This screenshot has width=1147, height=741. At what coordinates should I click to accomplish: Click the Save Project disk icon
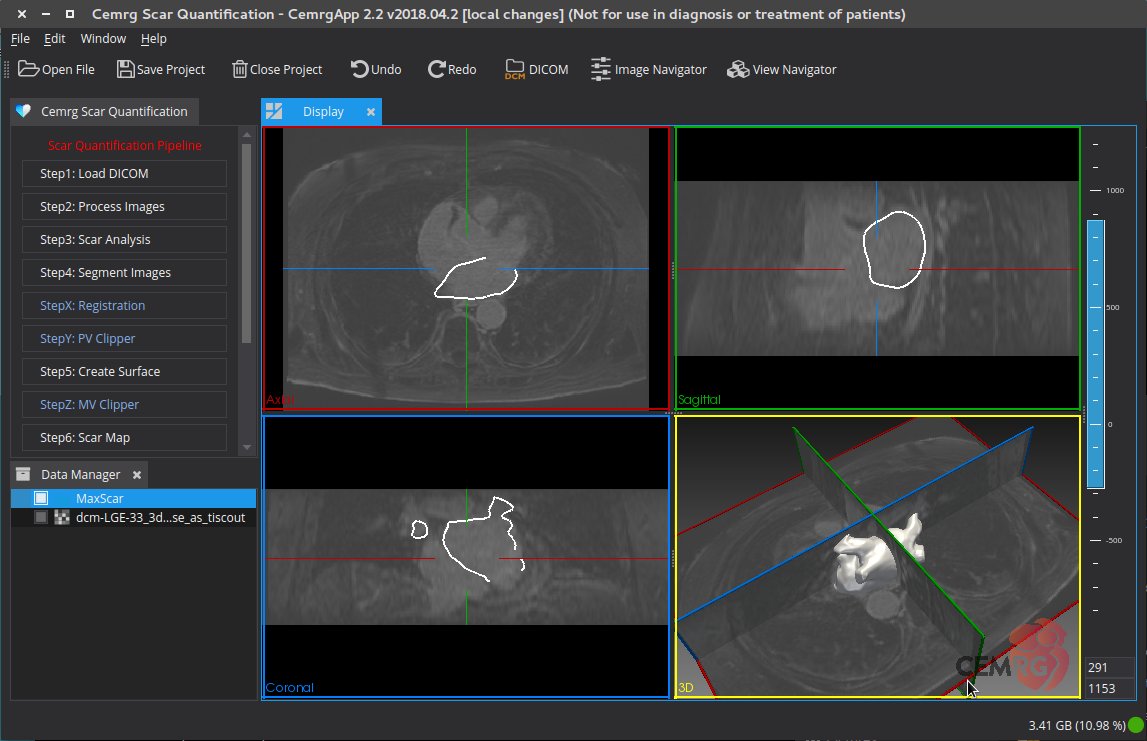pos(125,69)
